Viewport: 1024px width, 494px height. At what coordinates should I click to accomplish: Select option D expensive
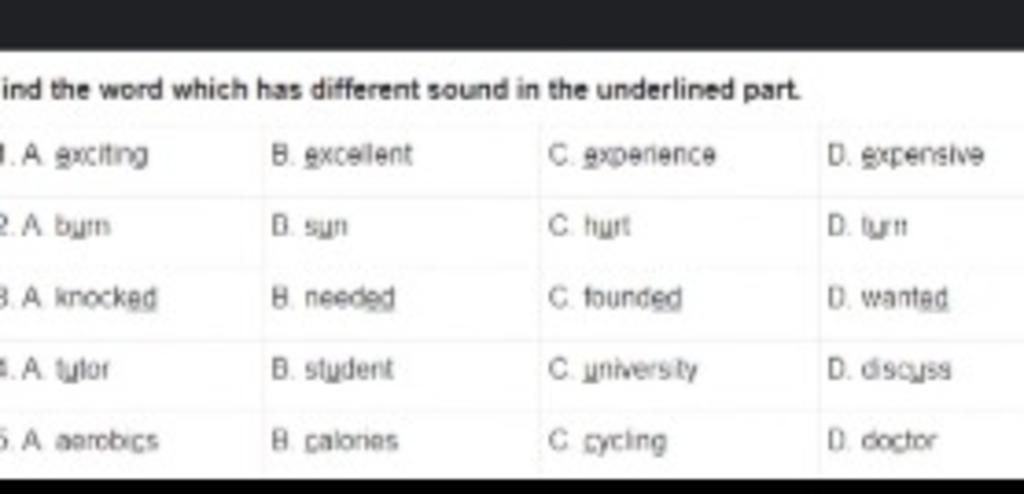pos(905,156)
